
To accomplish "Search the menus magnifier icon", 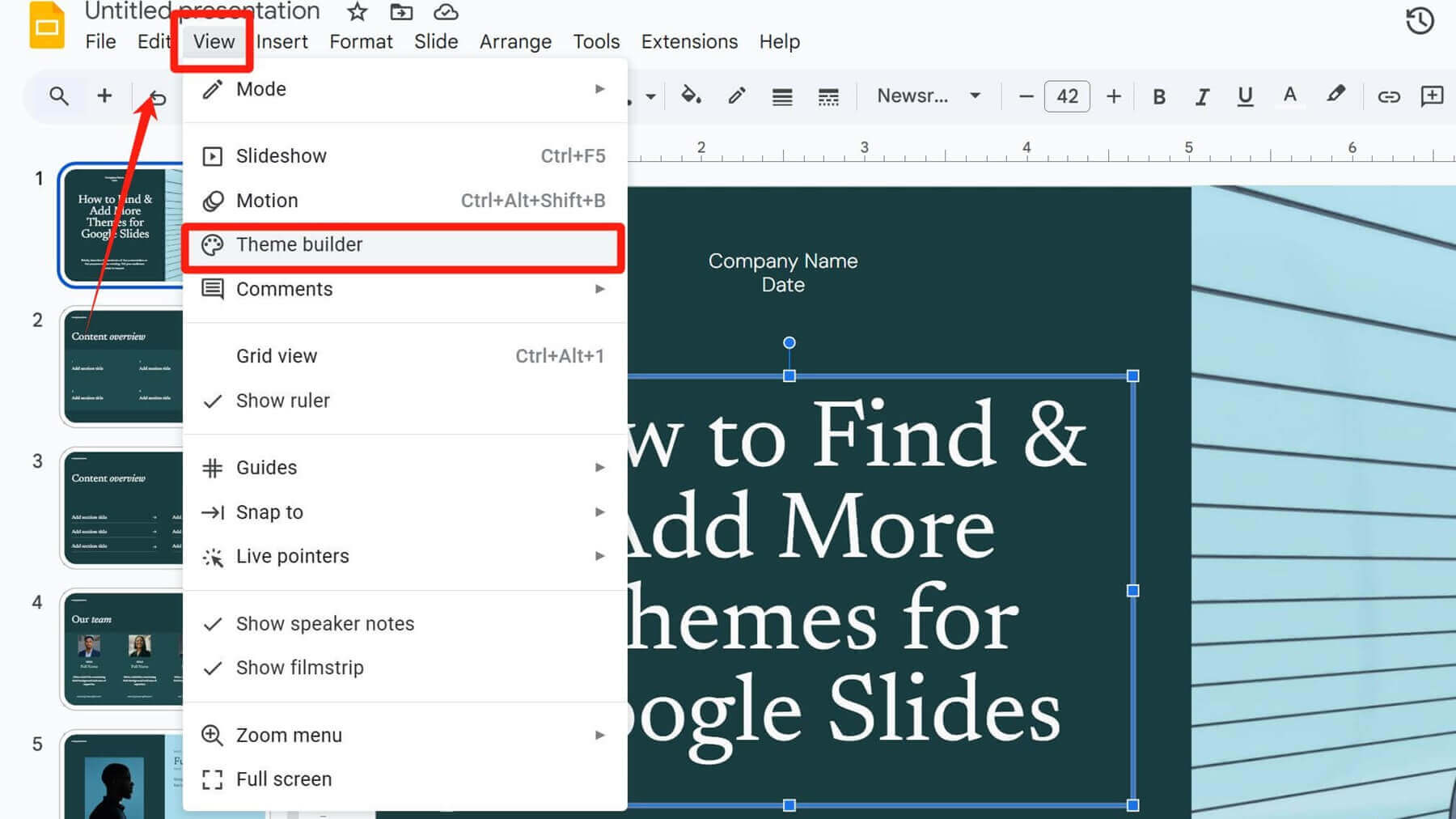I will (x=58, y=96).
